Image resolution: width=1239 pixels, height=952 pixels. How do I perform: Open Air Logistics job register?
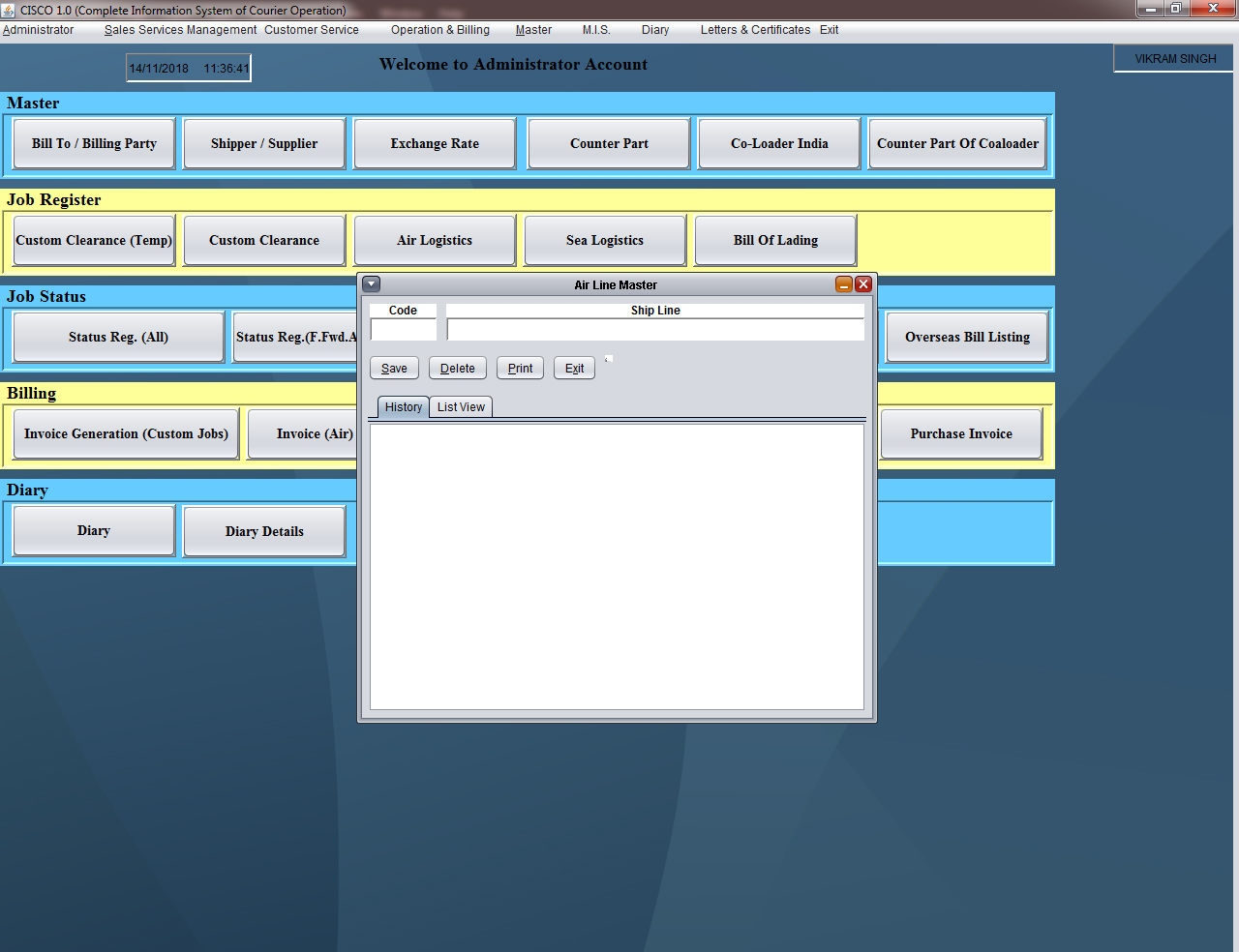[435, 240]
